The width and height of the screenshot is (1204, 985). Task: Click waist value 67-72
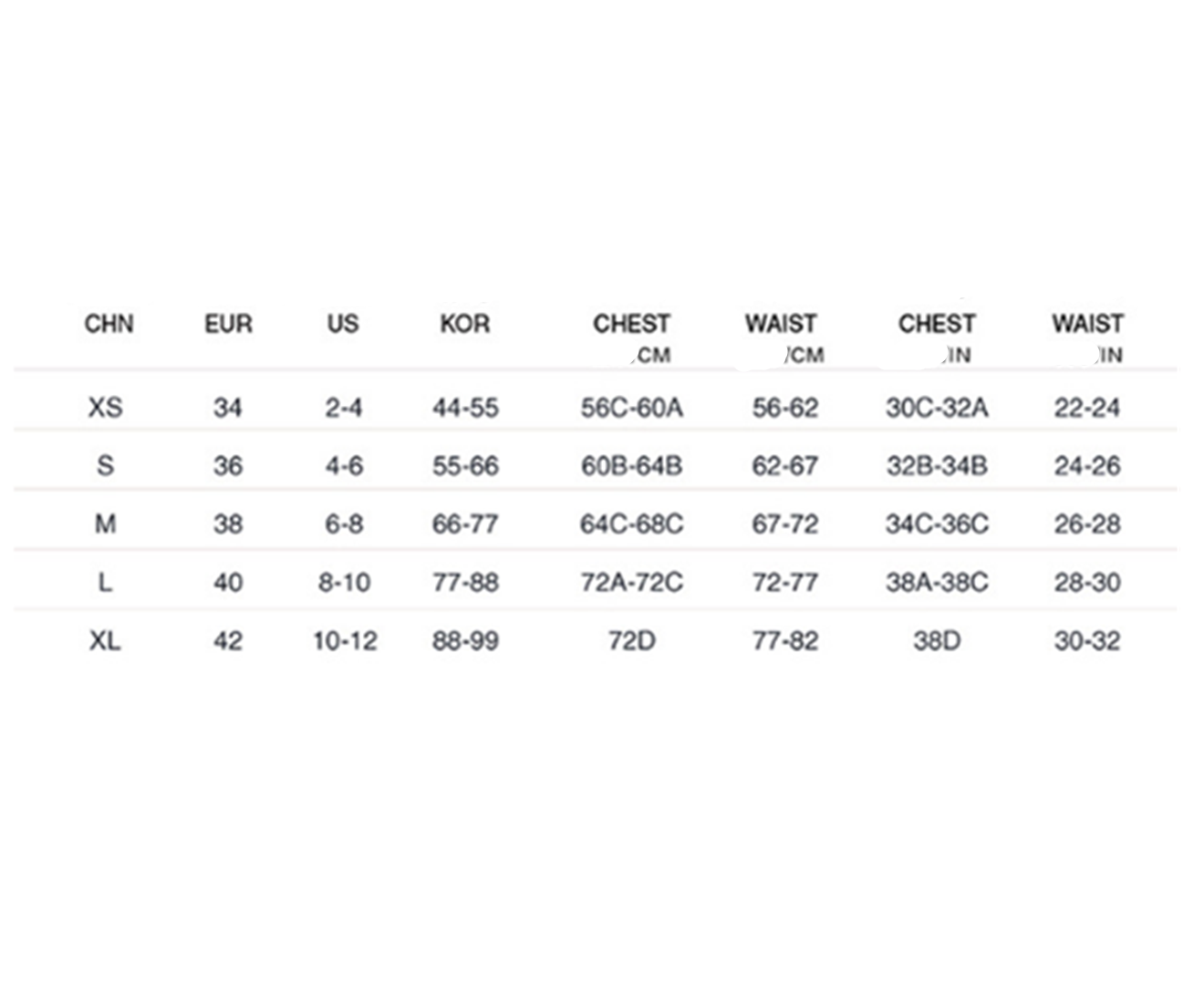point(784,524)
